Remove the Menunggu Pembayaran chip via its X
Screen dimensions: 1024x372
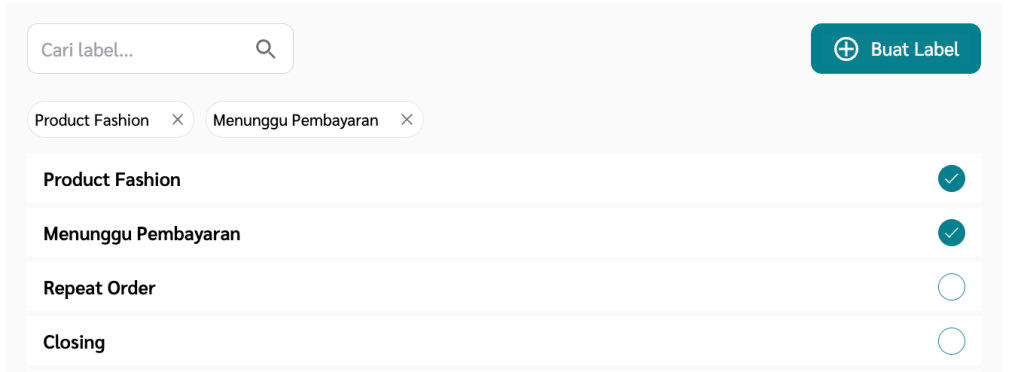pos(407,119)
